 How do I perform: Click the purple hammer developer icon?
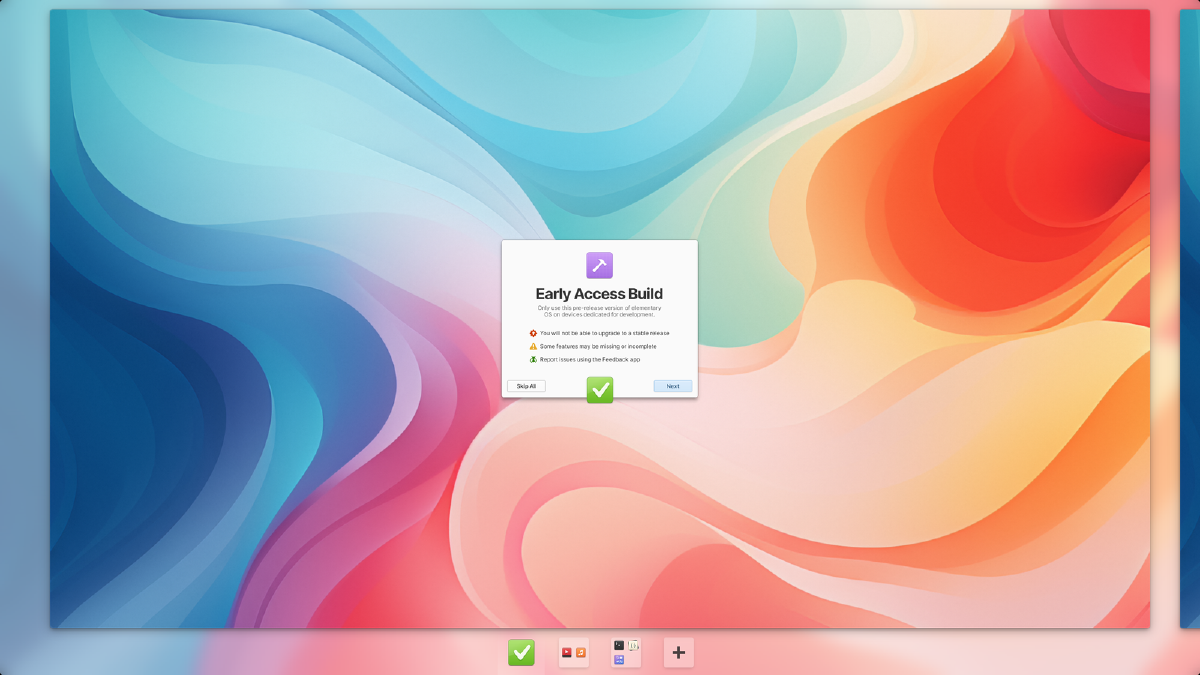(600, 266)
